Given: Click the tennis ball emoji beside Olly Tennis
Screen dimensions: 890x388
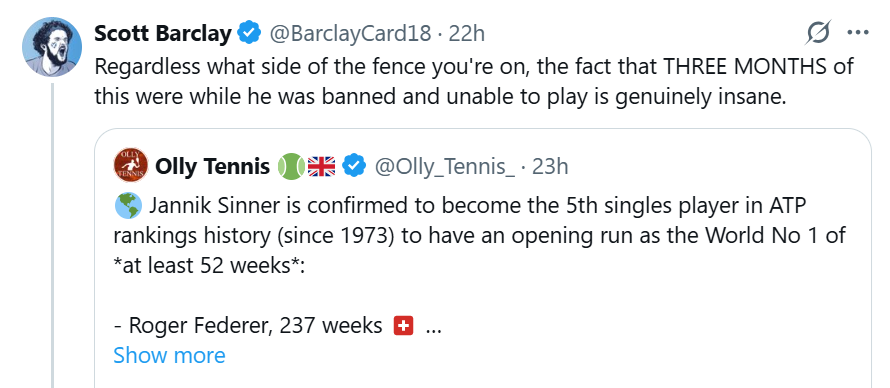Looking at the screenshot, I should (x=291, y=167).
